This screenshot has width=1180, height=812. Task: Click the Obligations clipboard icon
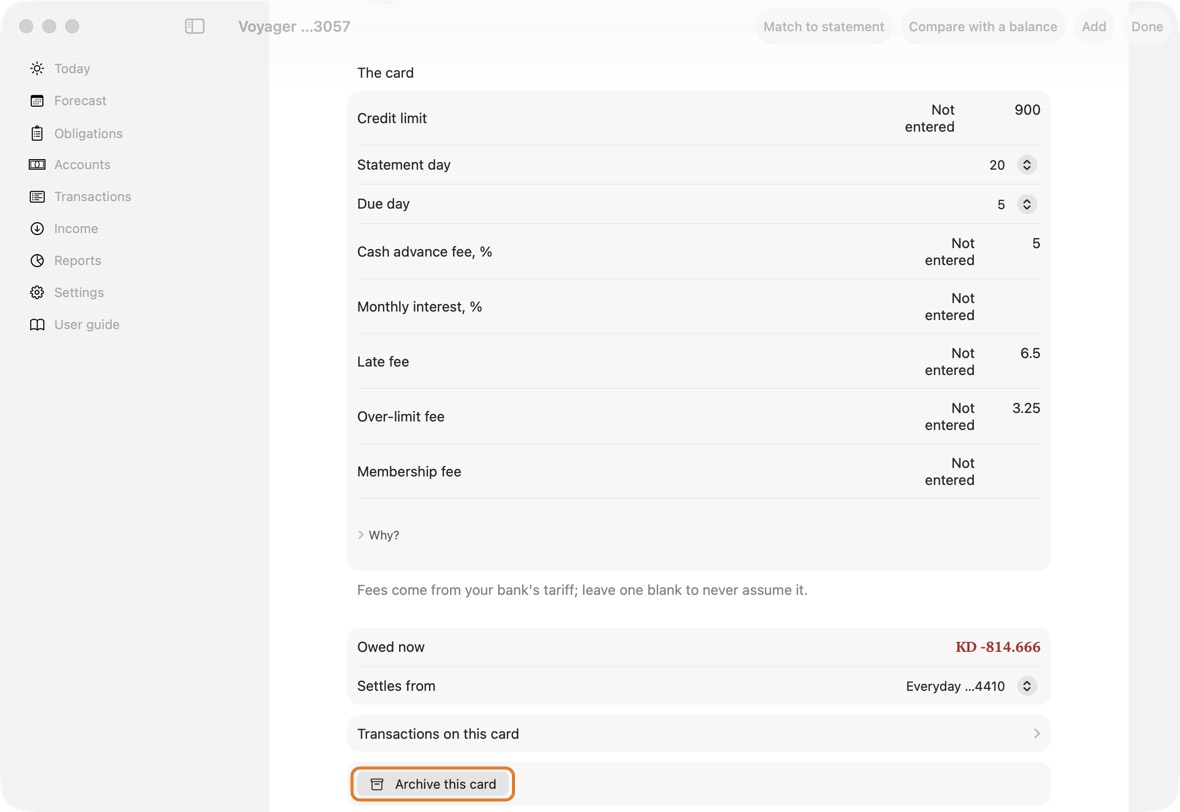point(37,133)
